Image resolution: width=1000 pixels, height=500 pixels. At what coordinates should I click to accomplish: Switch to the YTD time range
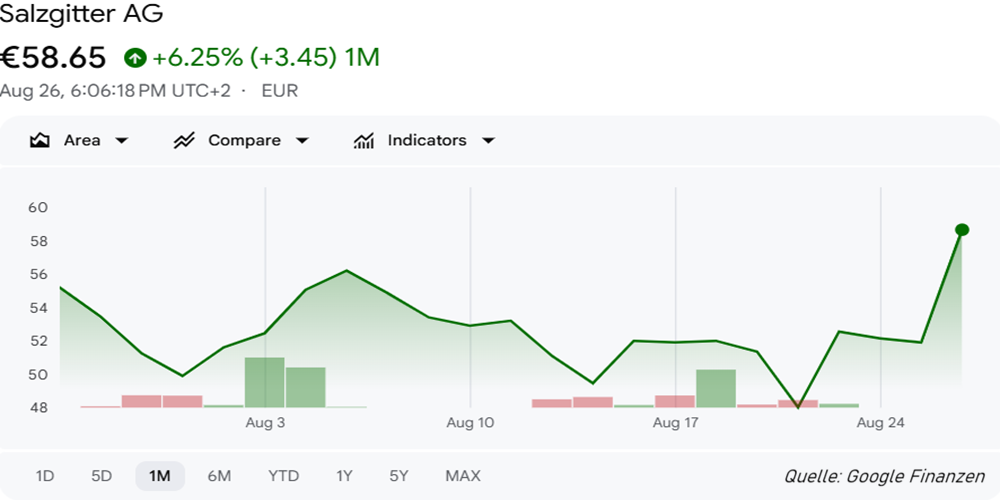(x=283, y=476)
